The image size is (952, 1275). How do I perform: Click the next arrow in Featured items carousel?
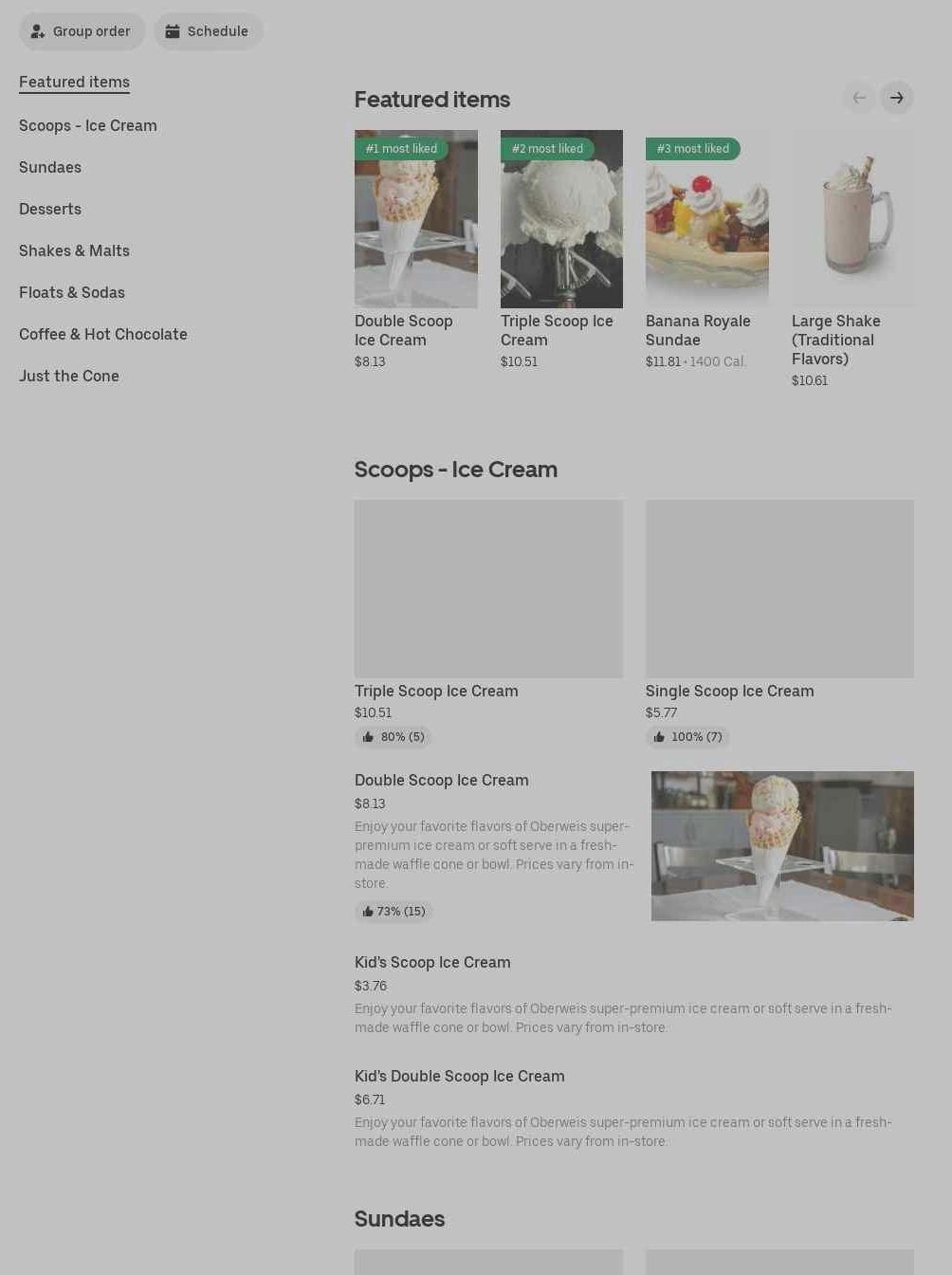tap(896, 98)
